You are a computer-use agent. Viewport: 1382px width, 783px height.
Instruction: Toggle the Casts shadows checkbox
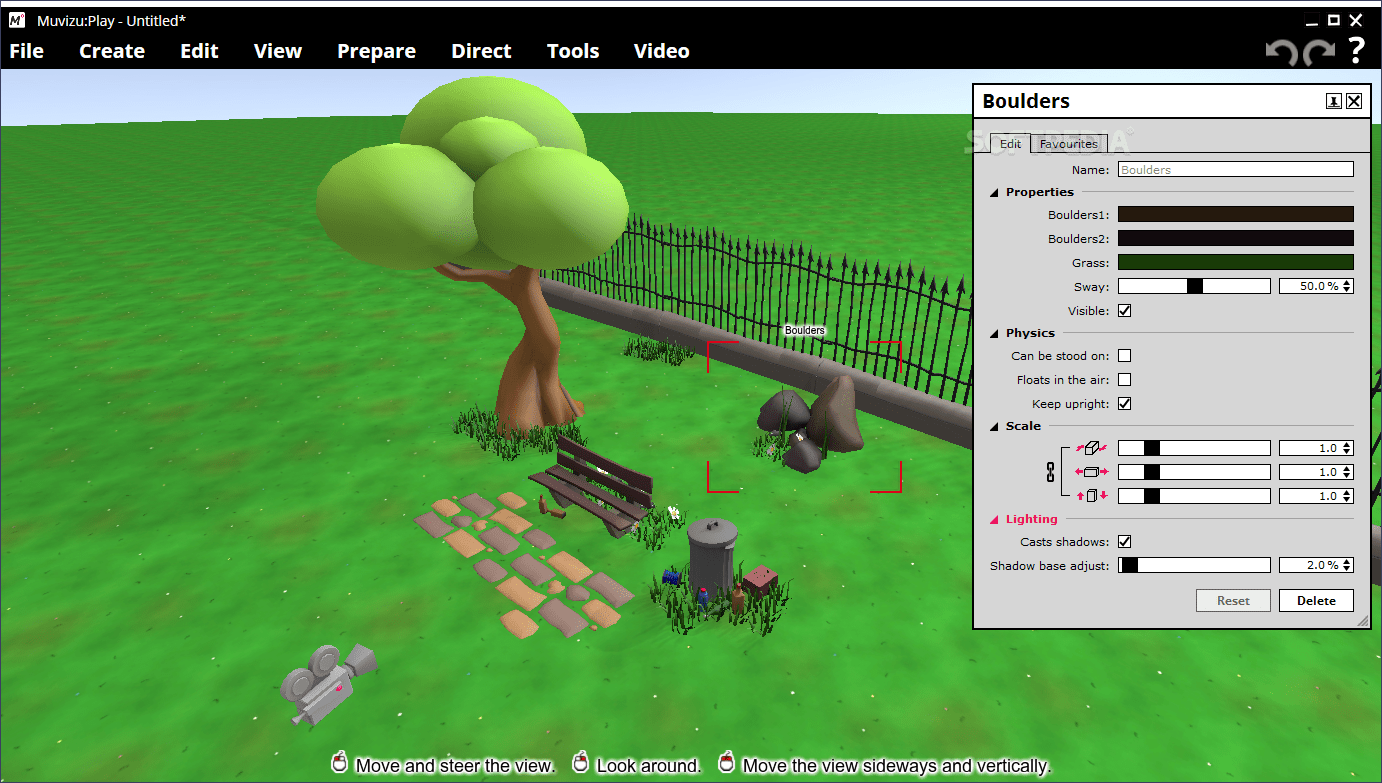[1124, 542]
